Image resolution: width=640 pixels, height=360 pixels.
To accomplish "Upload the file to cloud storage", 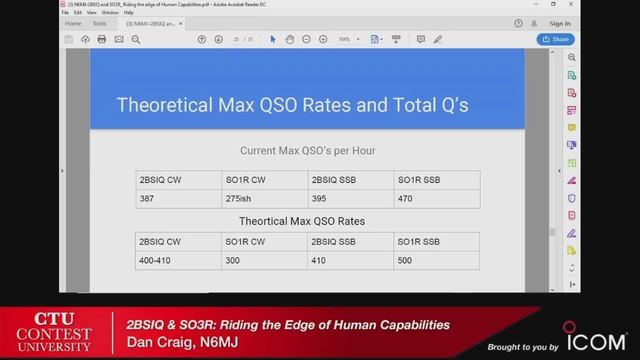I will tap(85, 39).
